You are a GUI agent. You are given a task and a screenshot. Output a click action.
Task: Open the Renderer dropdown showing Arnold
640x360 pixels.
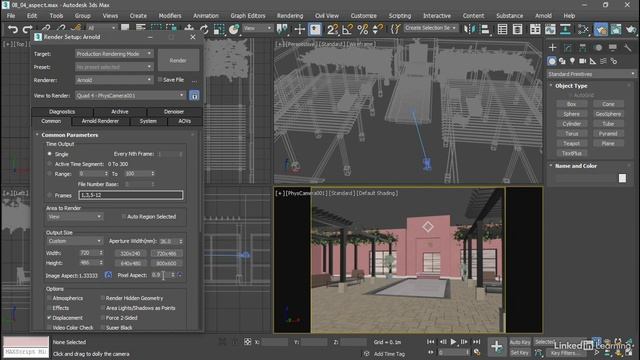(x=114, y=80)
